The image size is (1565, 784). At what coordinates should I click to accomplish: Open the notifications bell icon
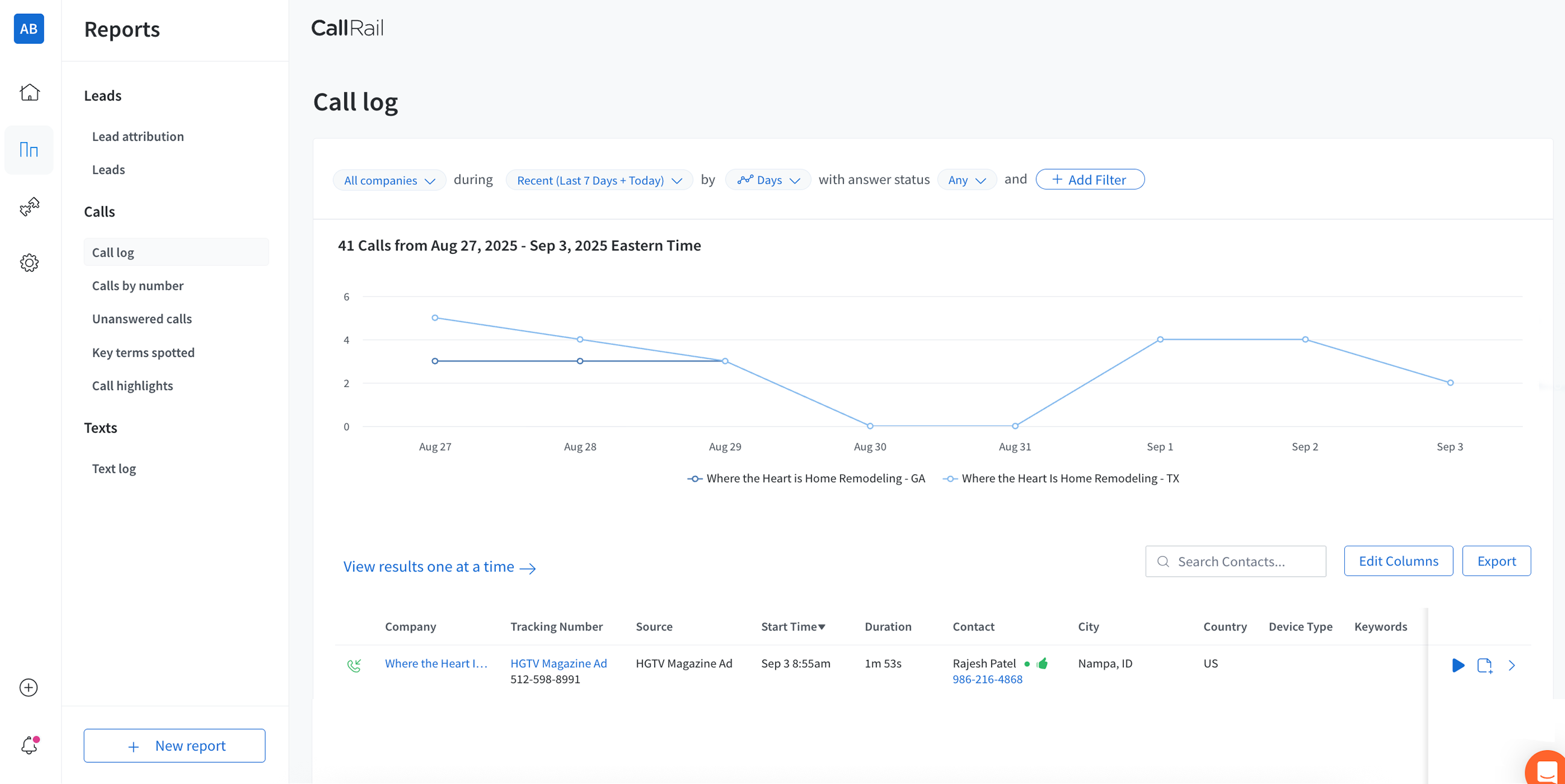[29, 745]
